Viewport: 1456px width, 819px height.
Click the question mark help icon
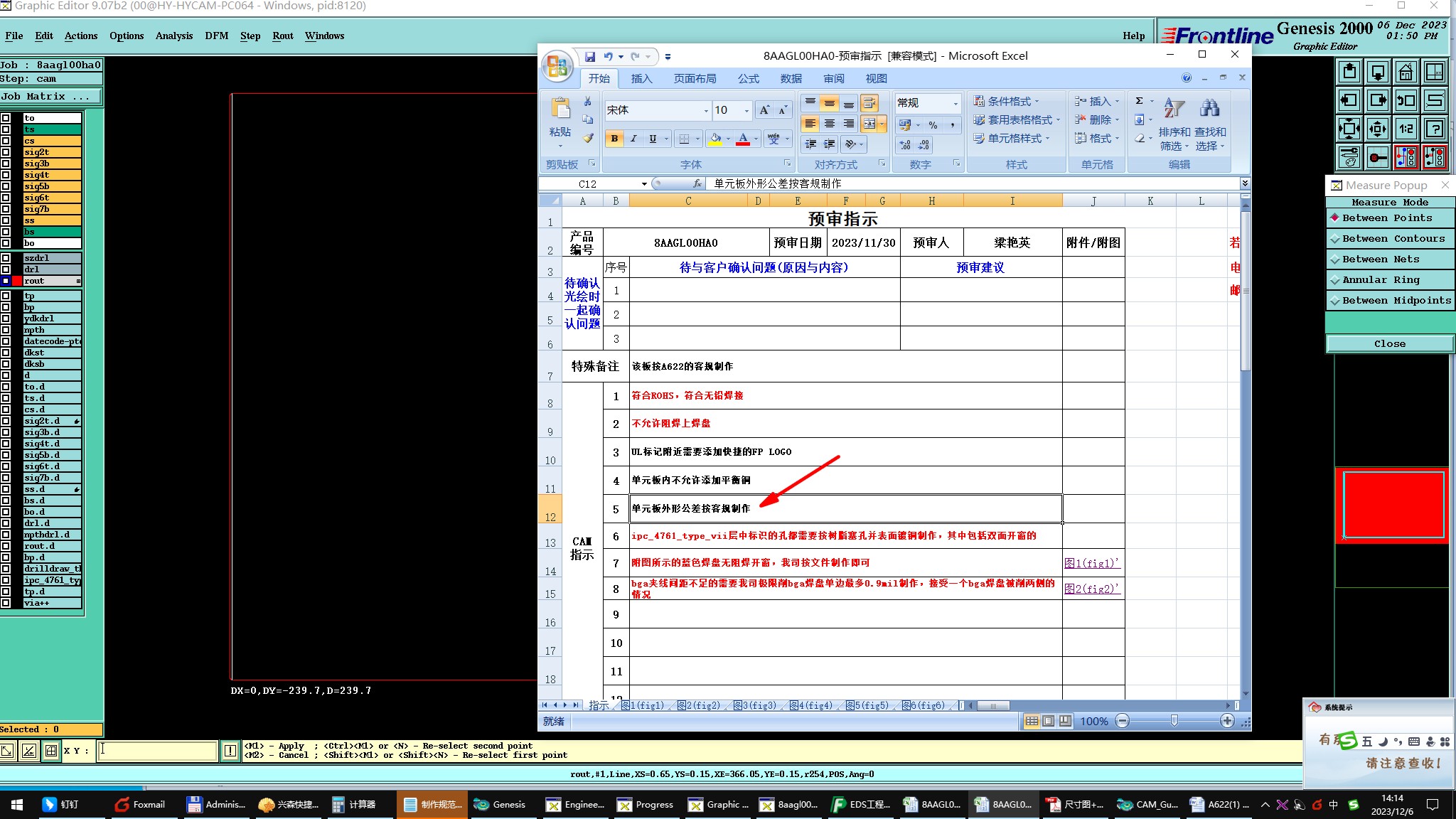[x=1435, y=129]
